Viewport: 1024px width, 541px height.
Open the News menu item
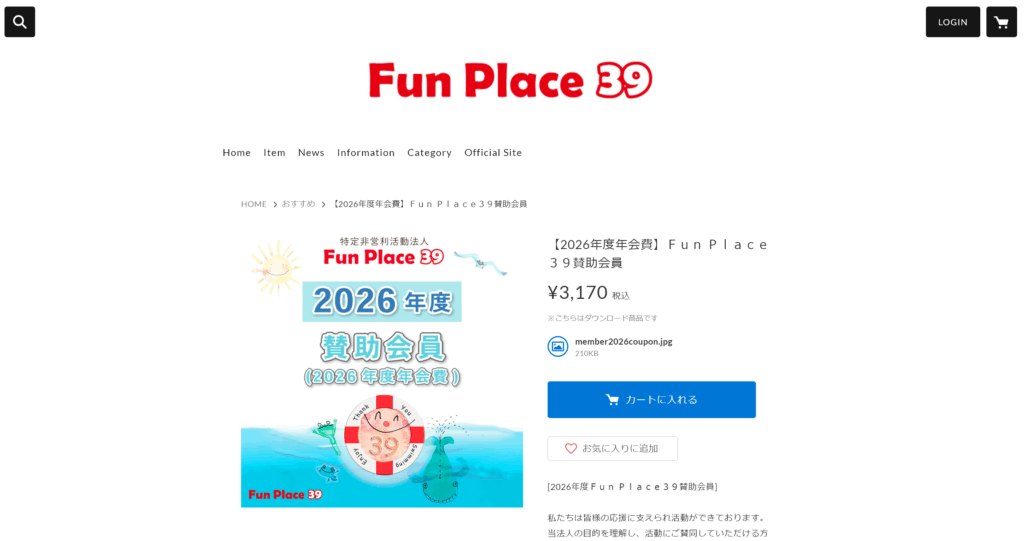(311, 152)
